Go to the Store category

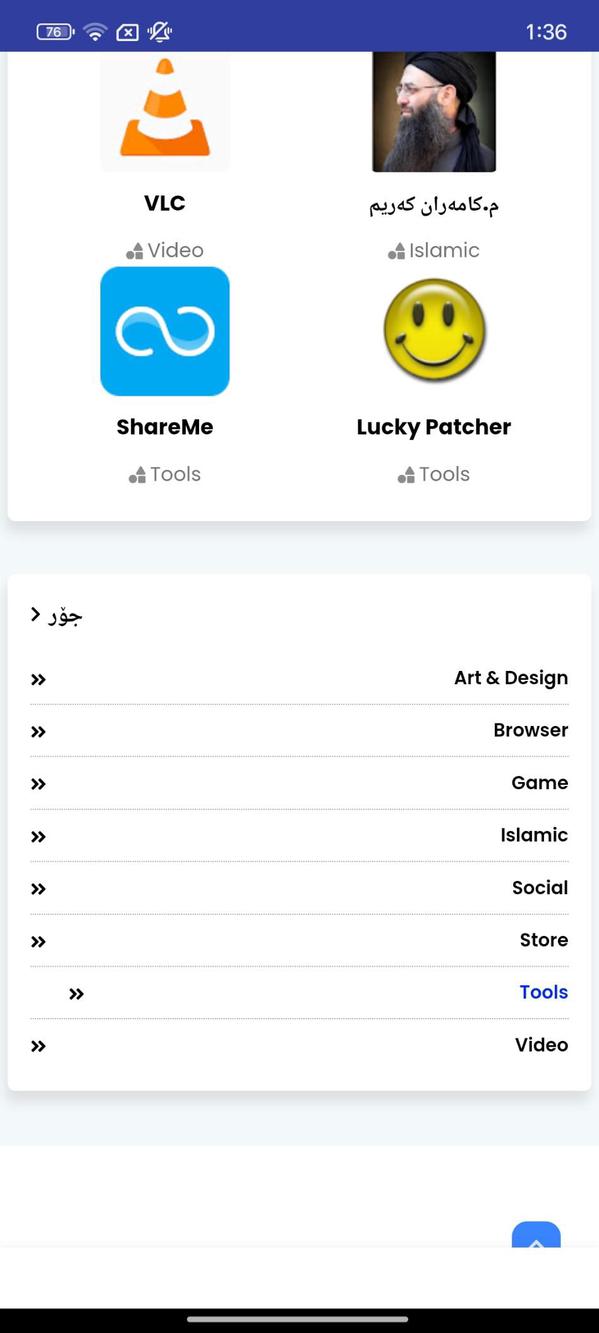click(543, 940)
